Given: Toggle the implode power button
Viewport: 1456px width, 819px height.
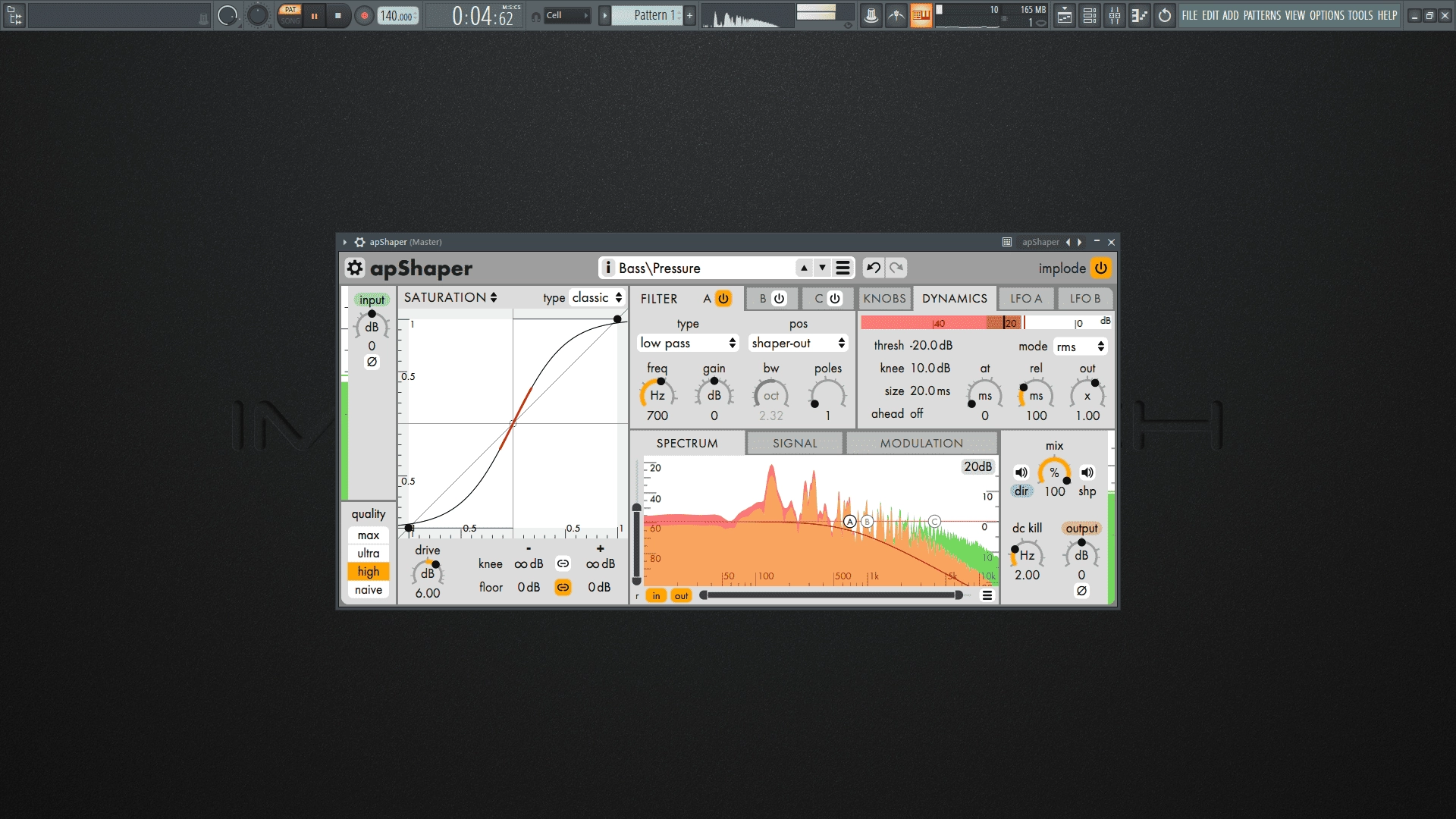Looking at the screenshot, I should click(x=1100, y=268).
